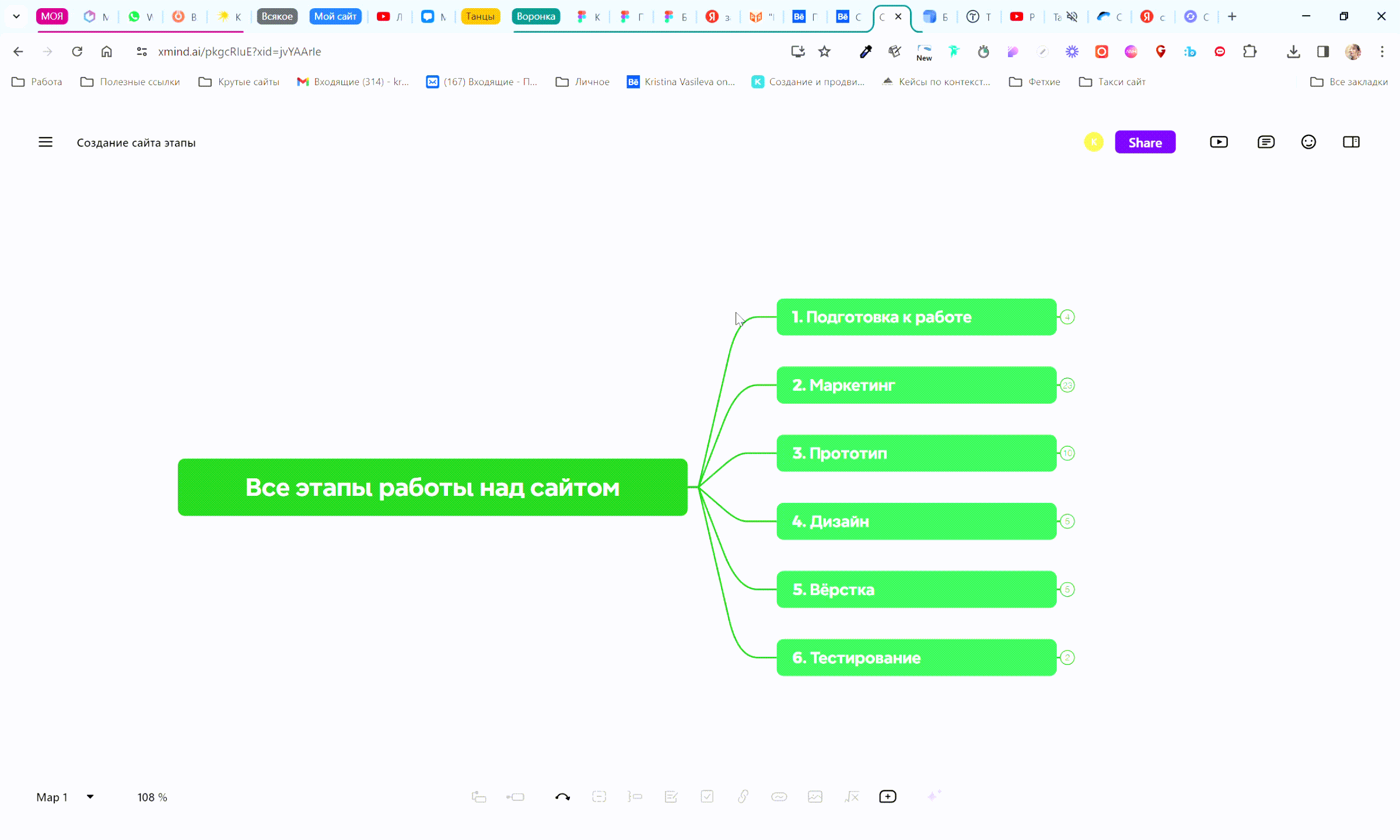Click the To-do checkbox tool in the toolbar
Image resolution: width=1400 pixels, height=840 pixels.
[707, 797]
